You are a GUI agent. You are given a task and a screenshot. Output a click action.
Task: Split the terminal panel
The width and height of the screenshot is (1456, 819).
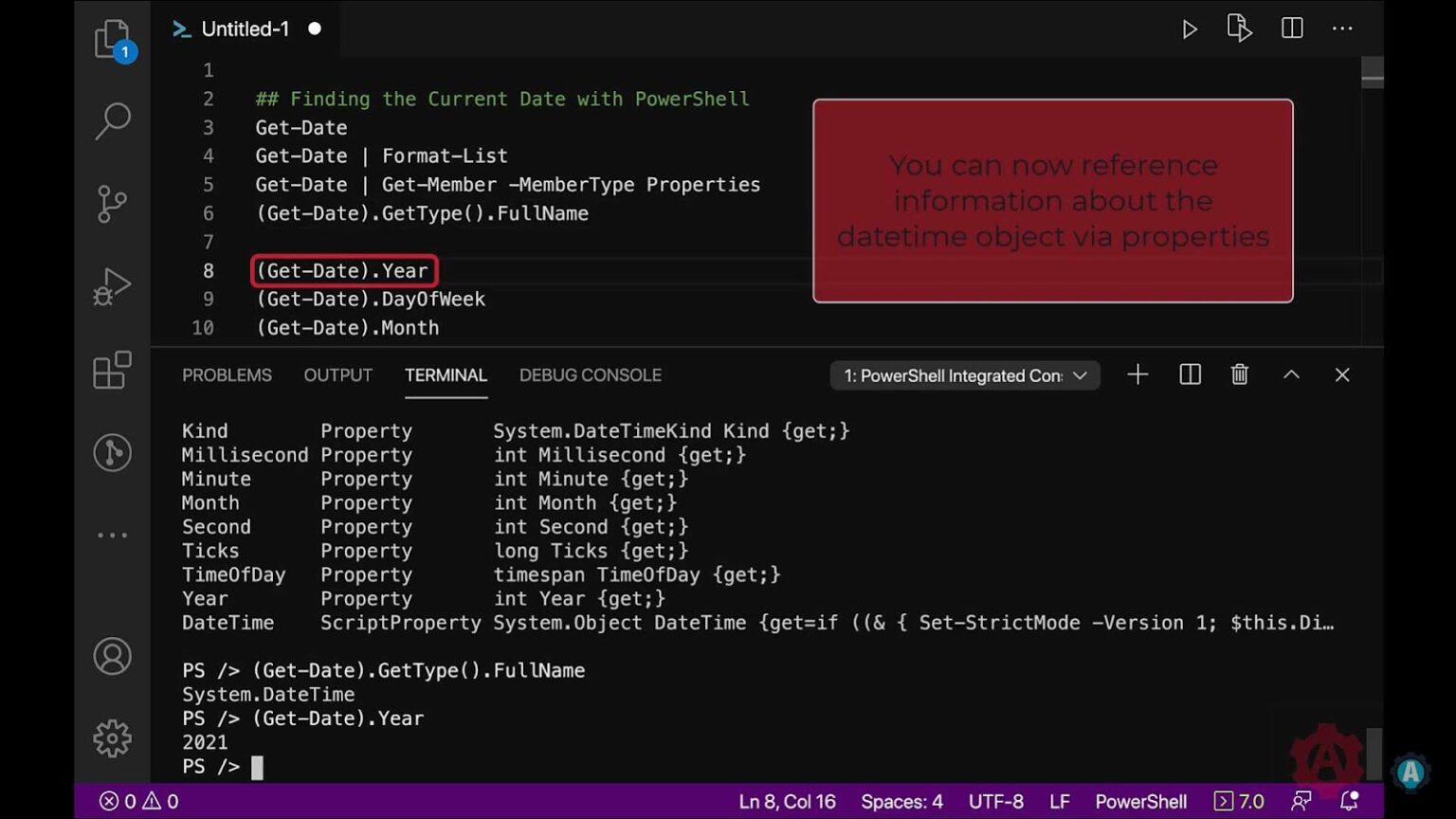click(x=1190, y=375)
